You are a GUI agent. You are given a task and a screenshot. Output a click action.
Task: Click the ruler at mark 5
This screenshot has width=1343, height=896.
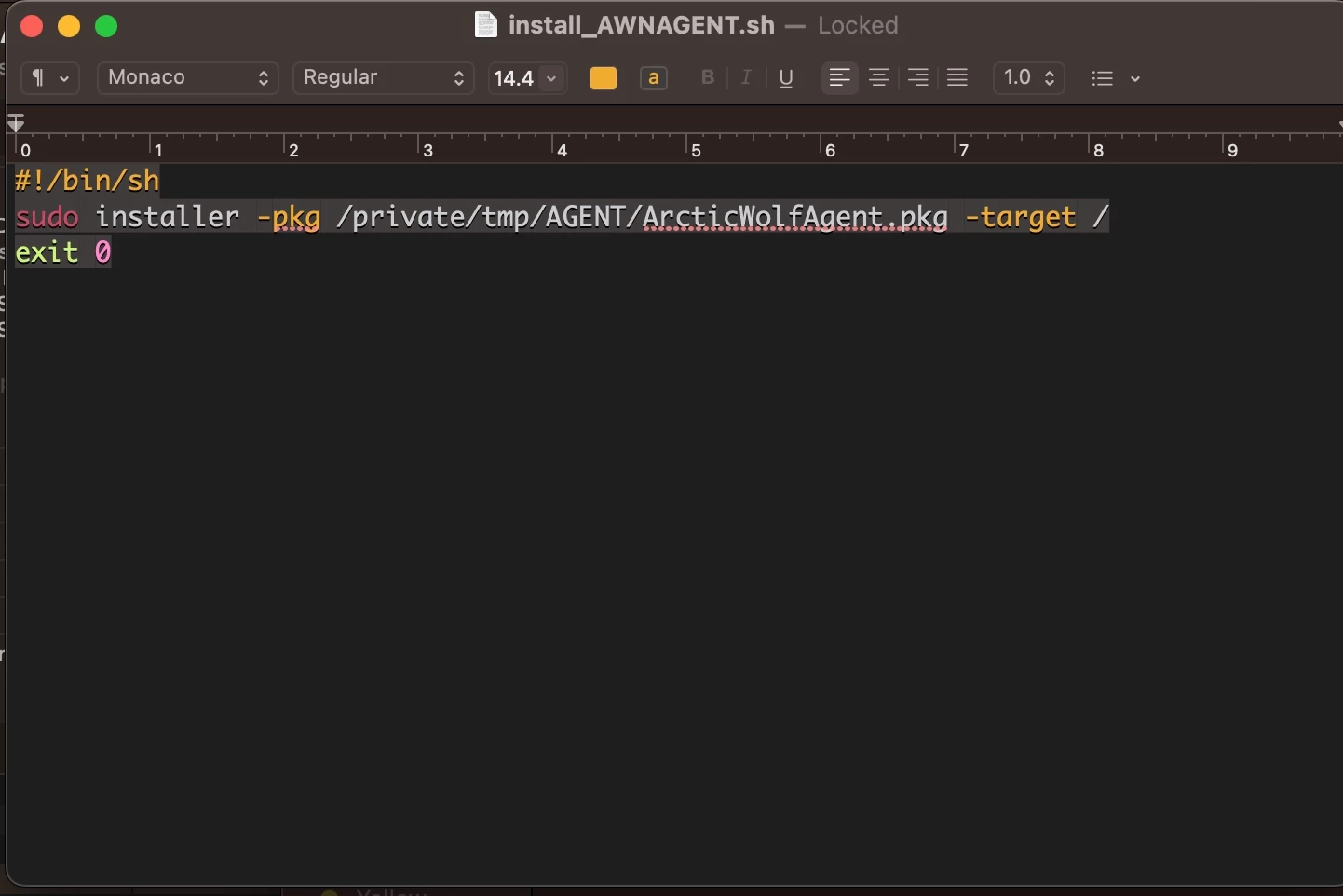click(x=695, y=149)
